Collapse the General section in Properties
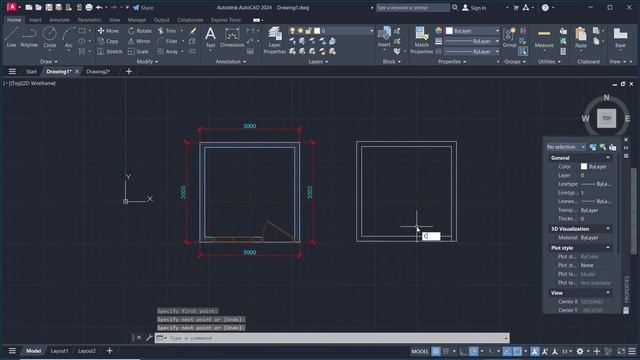 click(x=608, y=158)
